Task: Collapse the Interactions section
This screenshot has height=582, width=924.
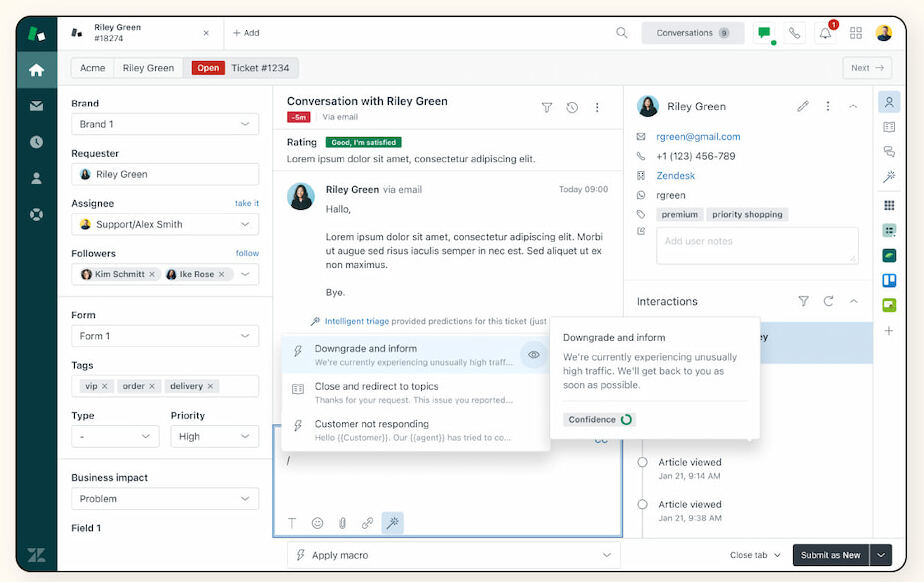Action: tap(853, 300)
